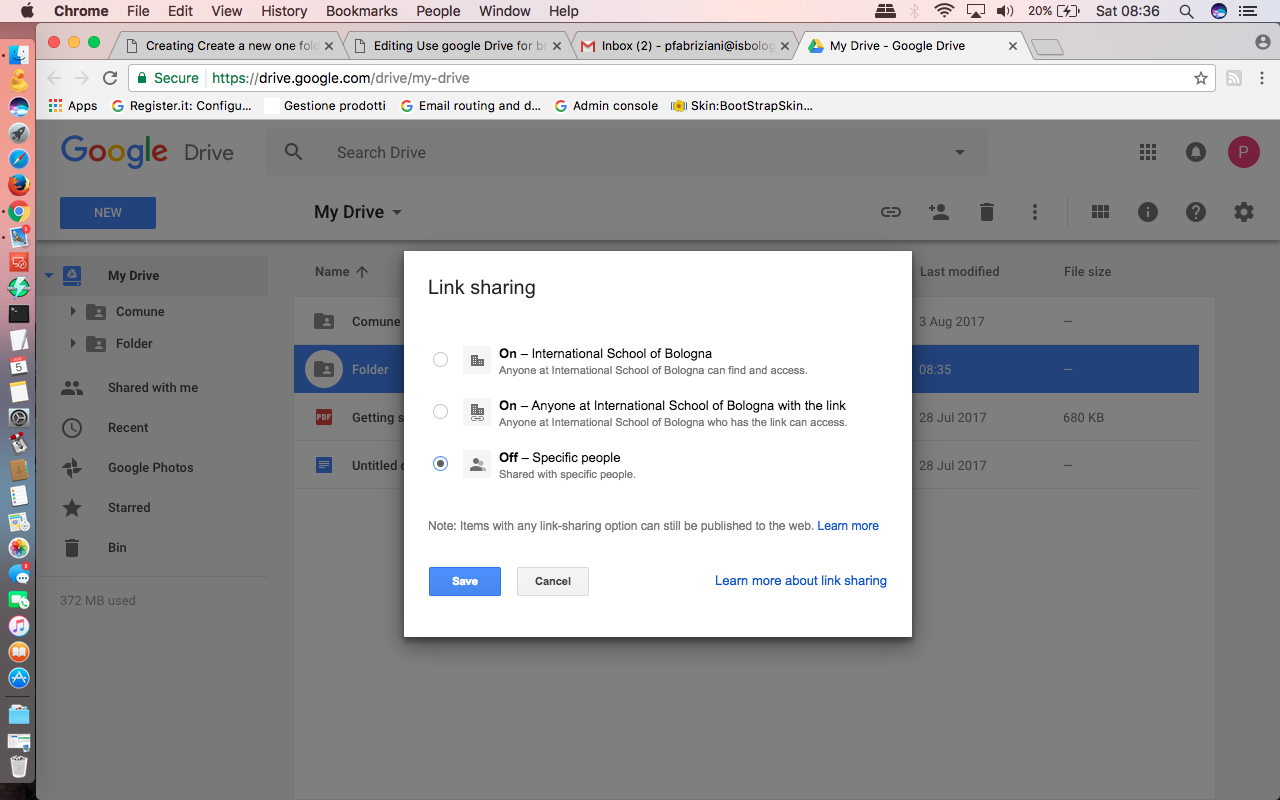Open the help question mark icon
Image resolution: width=1280 pixels, height=800 pixels.
(x=1196, y=212)
